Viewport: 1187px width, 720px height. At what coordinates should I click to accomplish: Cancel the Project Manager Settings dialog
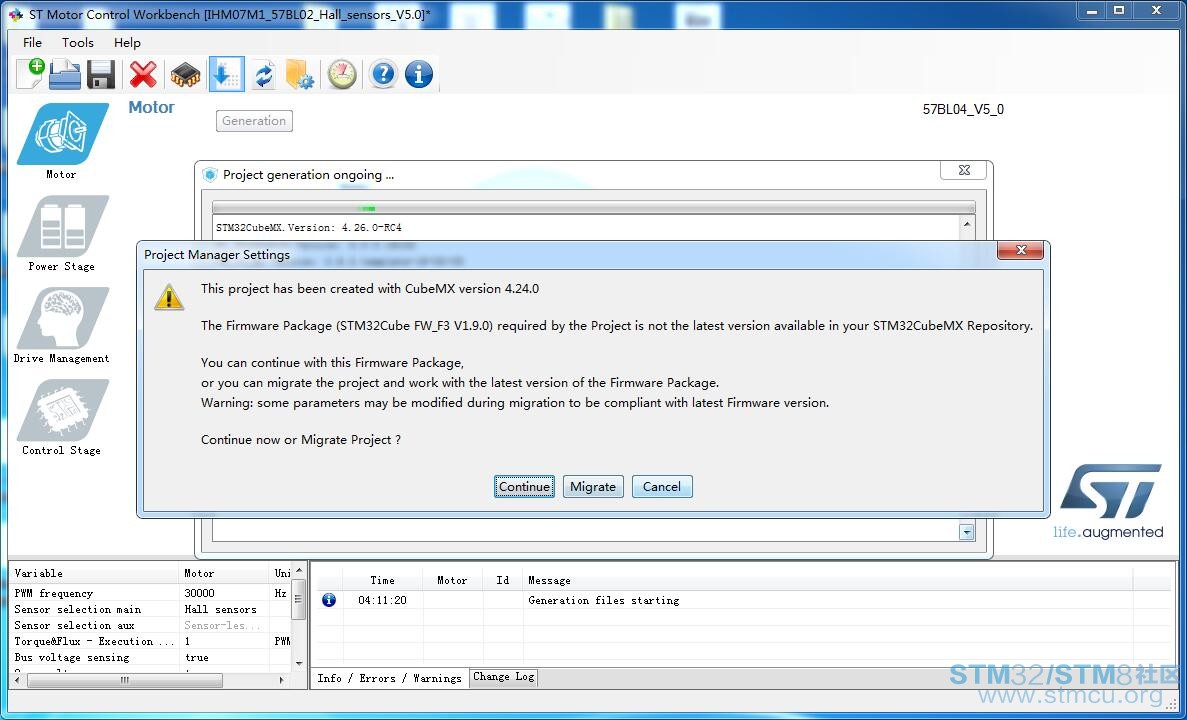(x=662, y=487)
